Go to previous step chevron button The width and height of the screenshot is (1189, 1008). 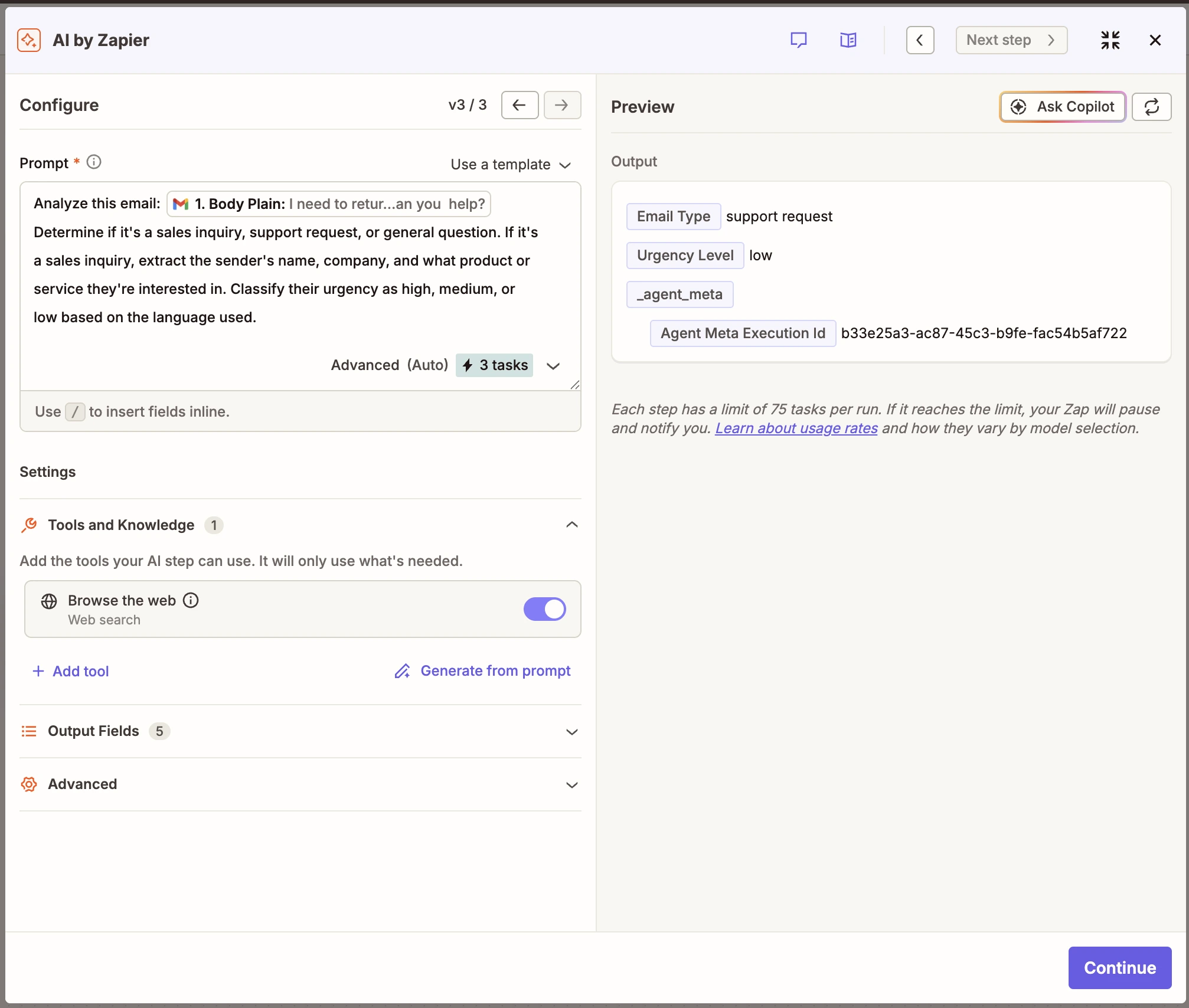pyautogui.click(x=920, y=40)
